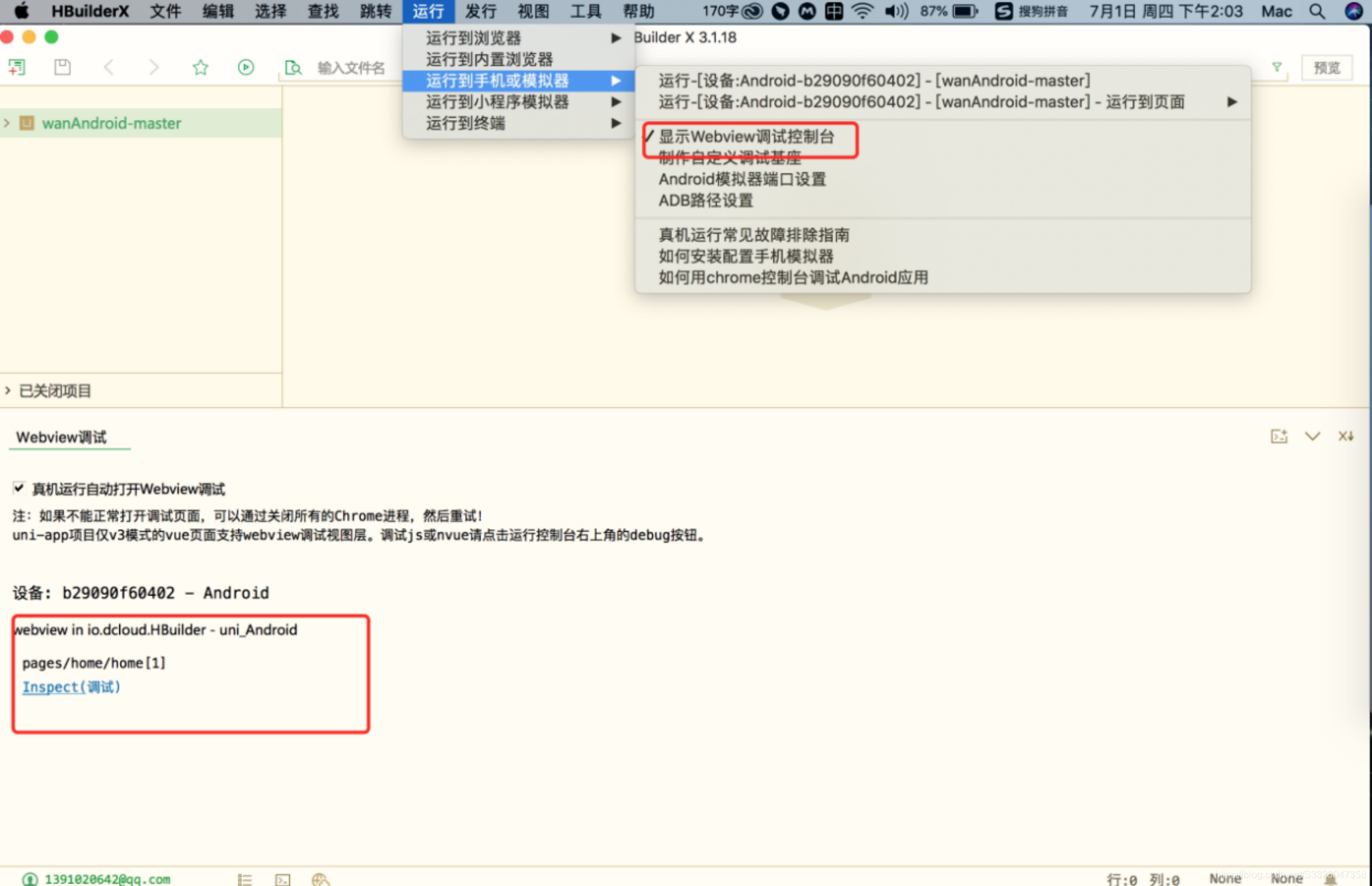
Task: Click the 预览 preview button
Action: point(1327,68)
